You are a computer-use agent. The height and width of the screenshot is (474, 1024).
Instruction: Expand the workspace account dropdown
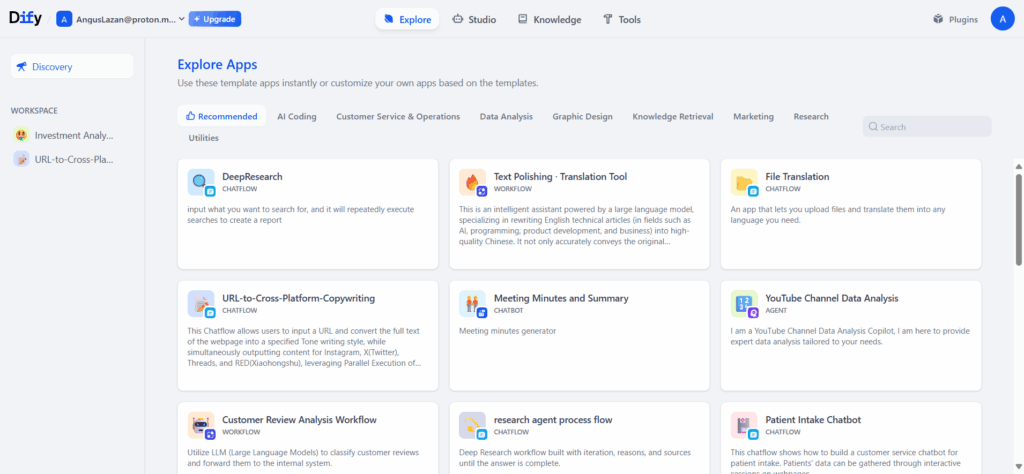pos(181,18)
